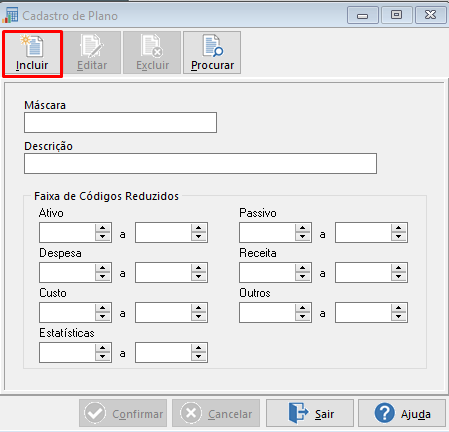Increase the Outros start value

303,308
